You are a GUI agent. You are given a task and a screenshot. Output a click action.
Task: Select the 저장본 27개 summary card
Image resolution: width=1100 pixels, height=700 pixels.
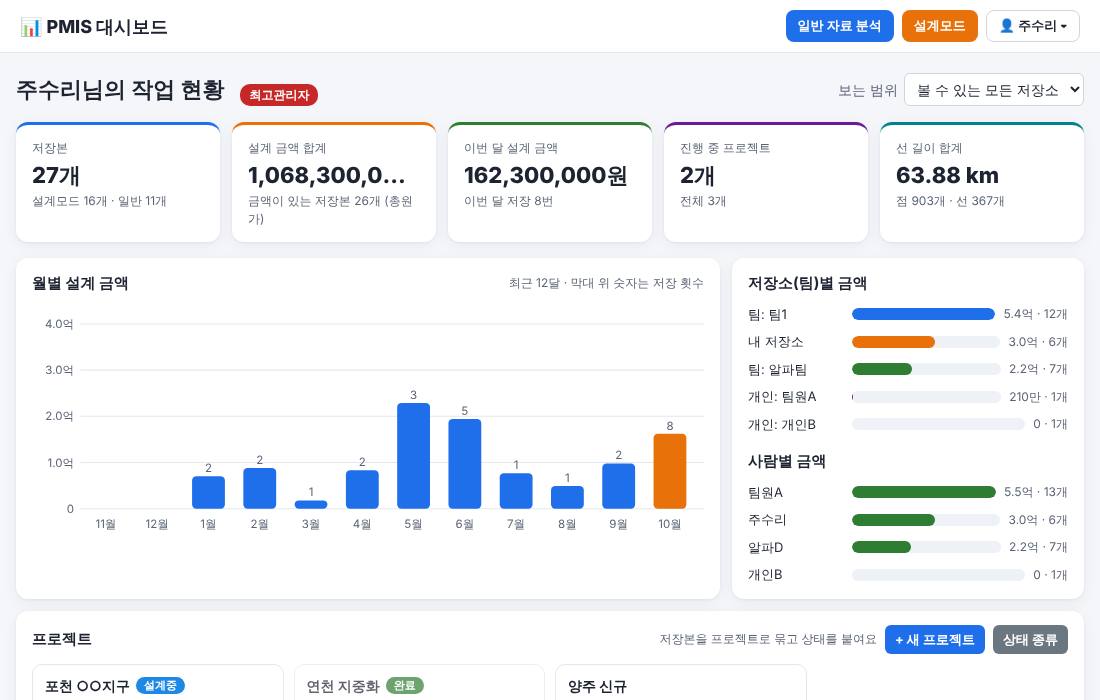point(118,182)
